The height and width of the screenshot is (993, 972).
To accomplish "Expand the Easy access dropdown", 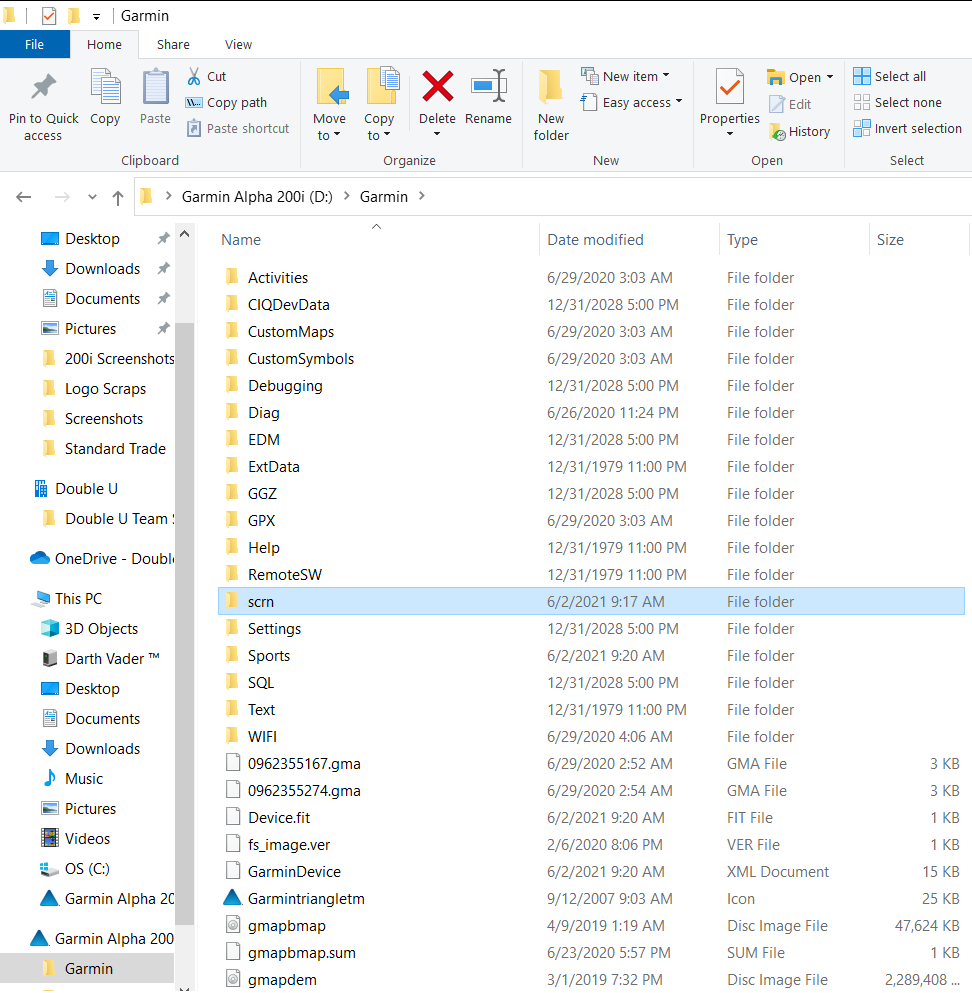I will (632, 102).
